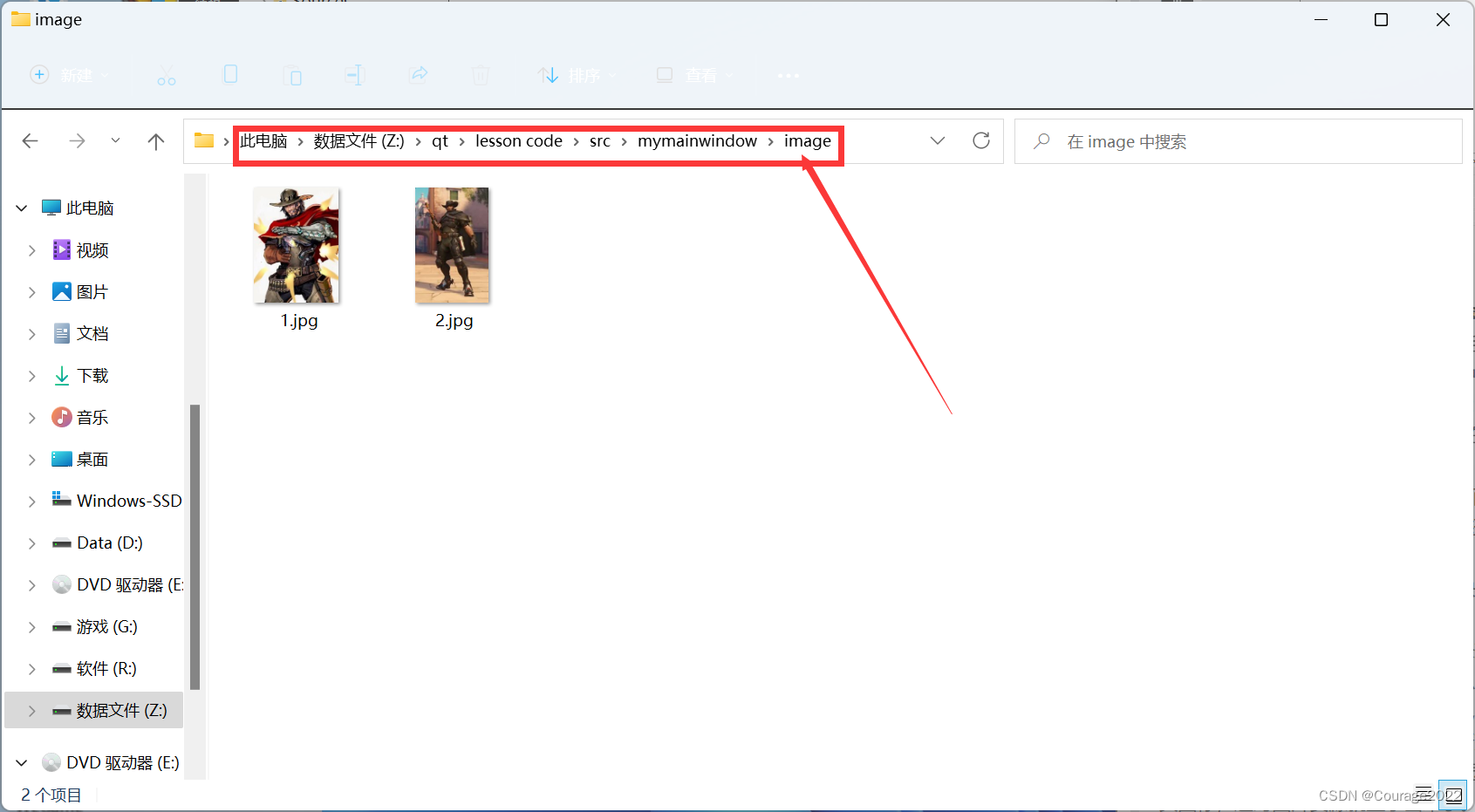Click the Copy icon in toolbar

point(230,74)
